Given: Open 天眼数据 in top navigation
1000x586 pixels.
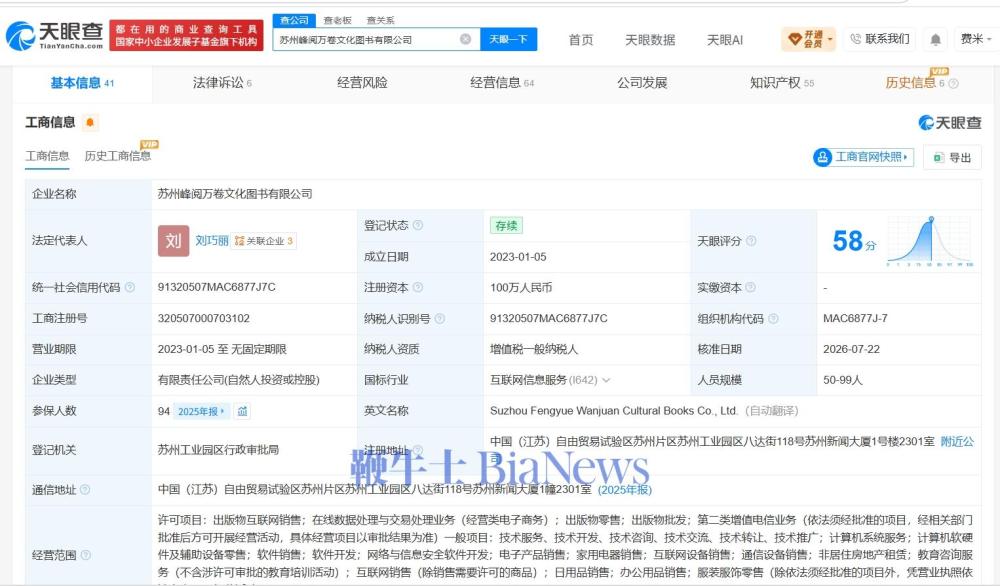Looking at the screenshot, I should (650, 40).
